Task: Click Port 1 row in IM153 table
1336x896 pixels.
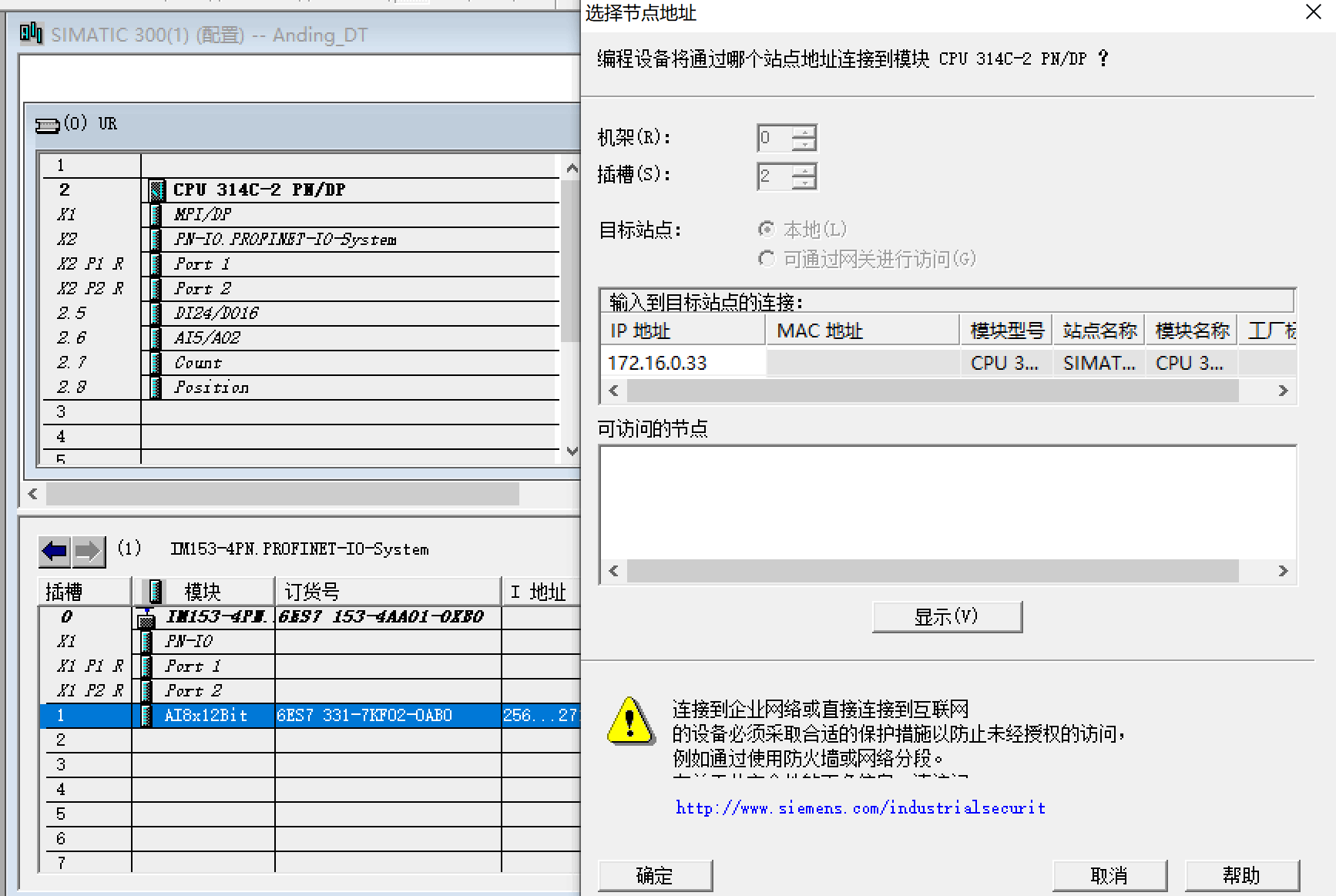Action: click(310, 666)
